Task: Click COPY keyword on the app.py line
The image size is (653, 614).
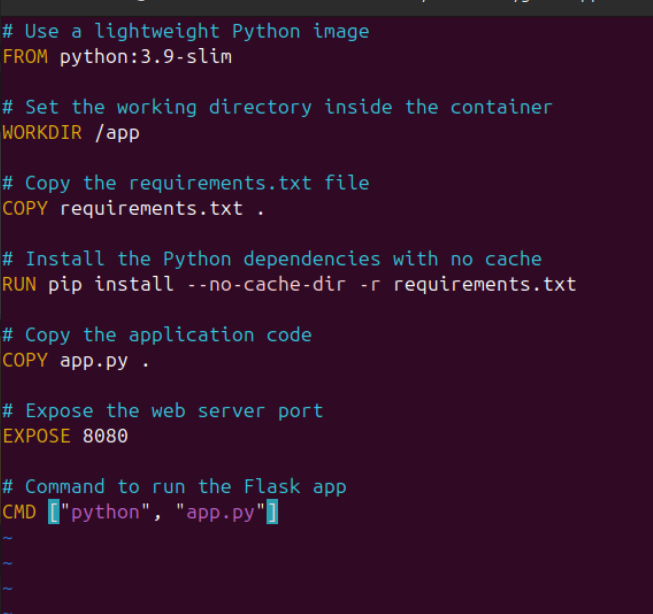Action: (25, 361)
